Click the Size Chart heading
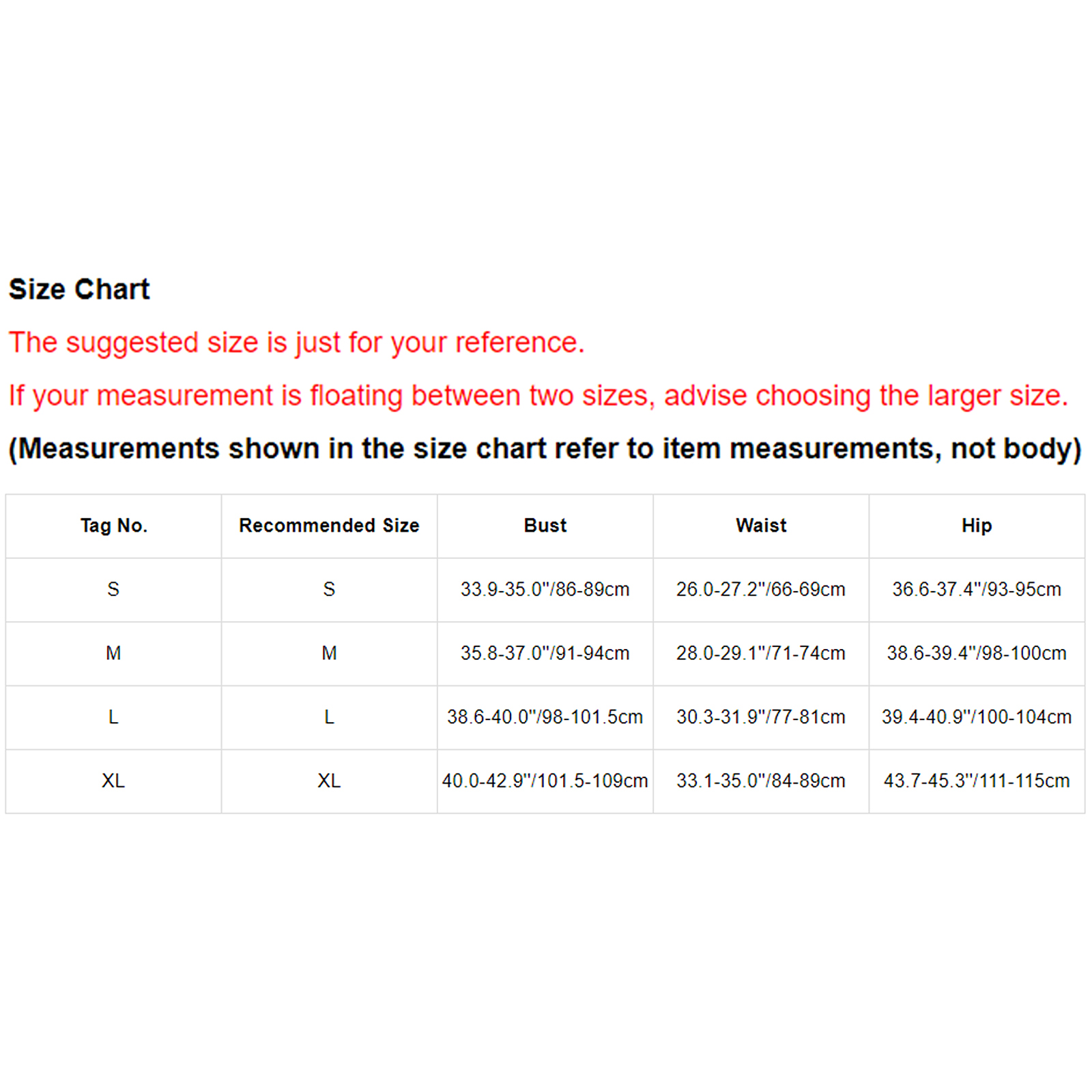The height and width of the screenshot is (1092, 1092). point(79,289)
